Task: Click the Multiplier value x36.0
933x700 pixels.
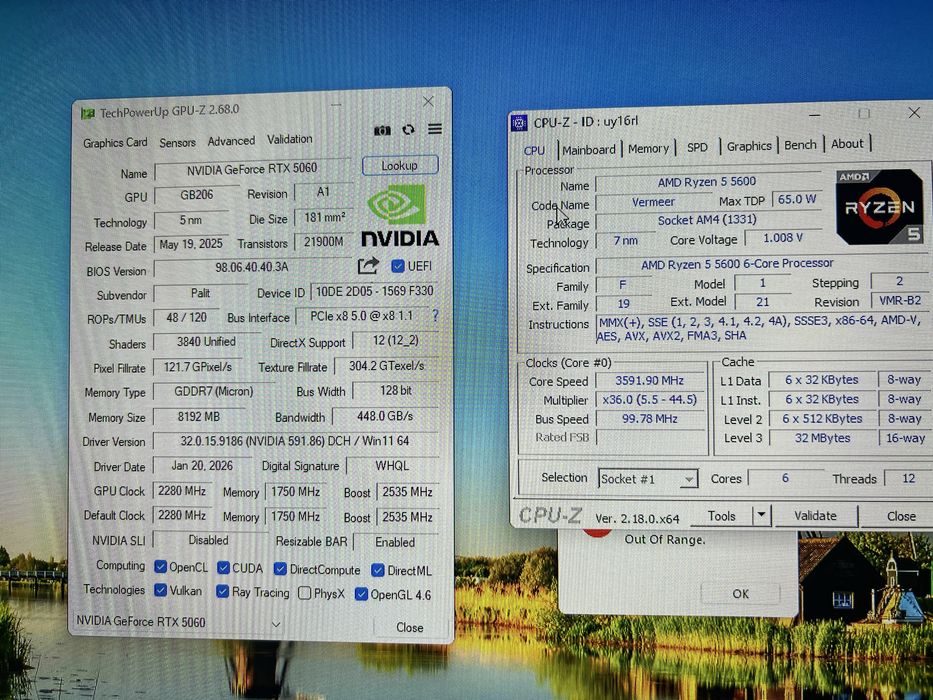Action: coord(649,399)
